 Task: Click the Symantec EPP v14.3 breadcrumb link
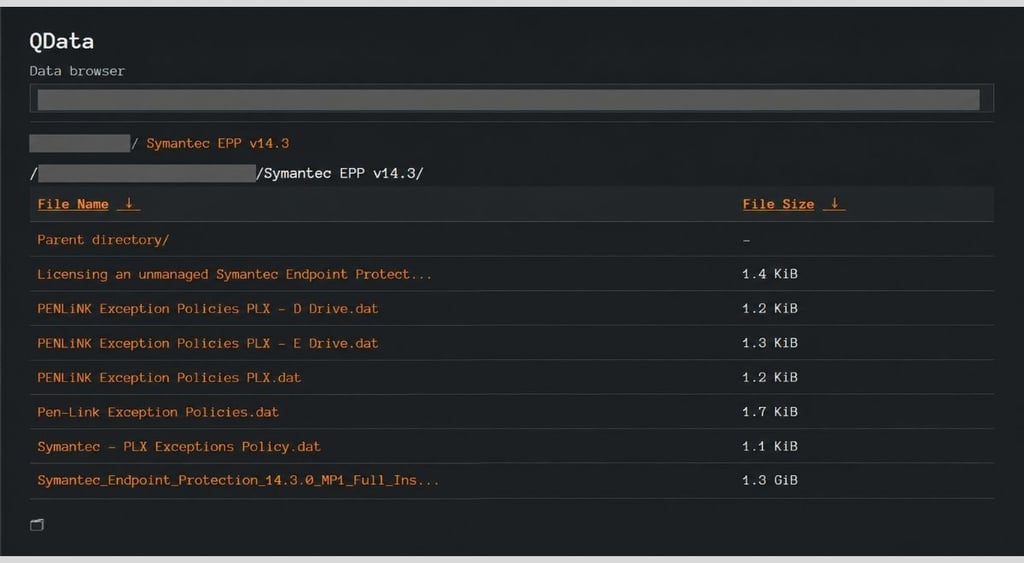(217, 144)
